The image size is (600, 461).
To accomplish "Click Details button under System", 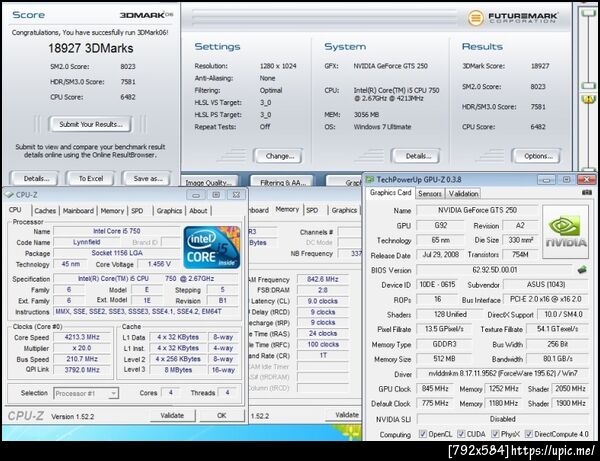I will click(418, 156).
